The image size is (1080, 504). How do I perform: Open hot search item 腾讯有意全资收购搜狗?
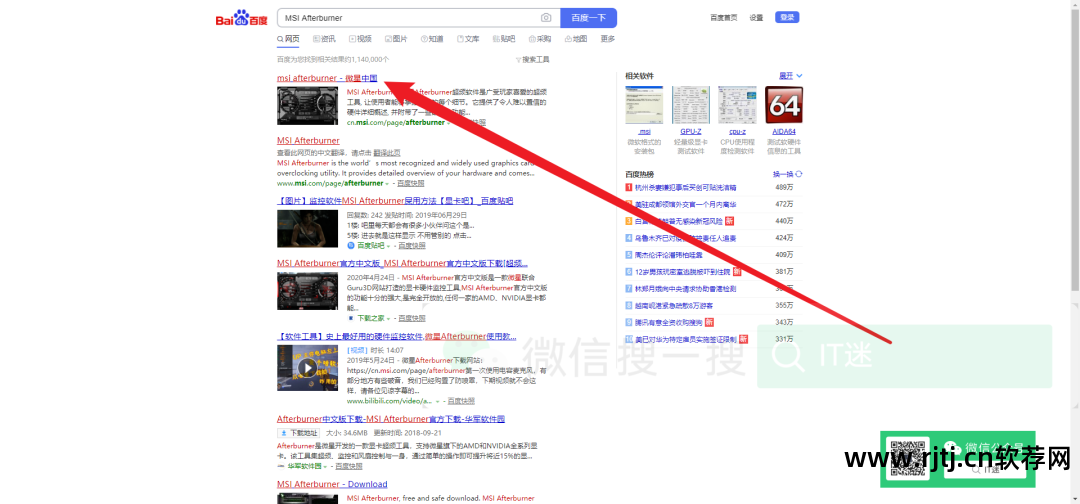(669, 322)
